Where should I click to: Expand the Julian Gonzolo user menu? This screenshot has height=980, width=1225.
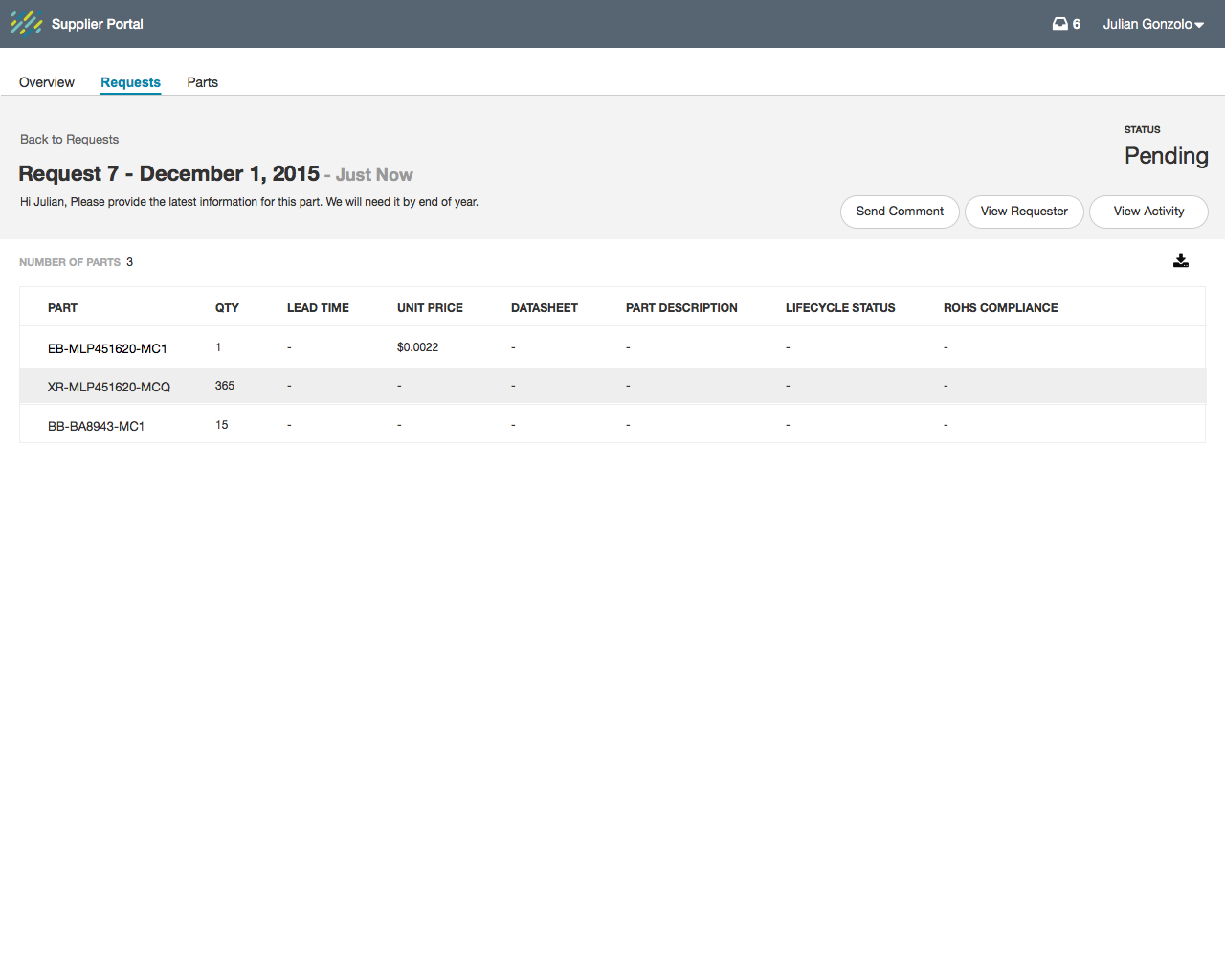coord(1152,24)
